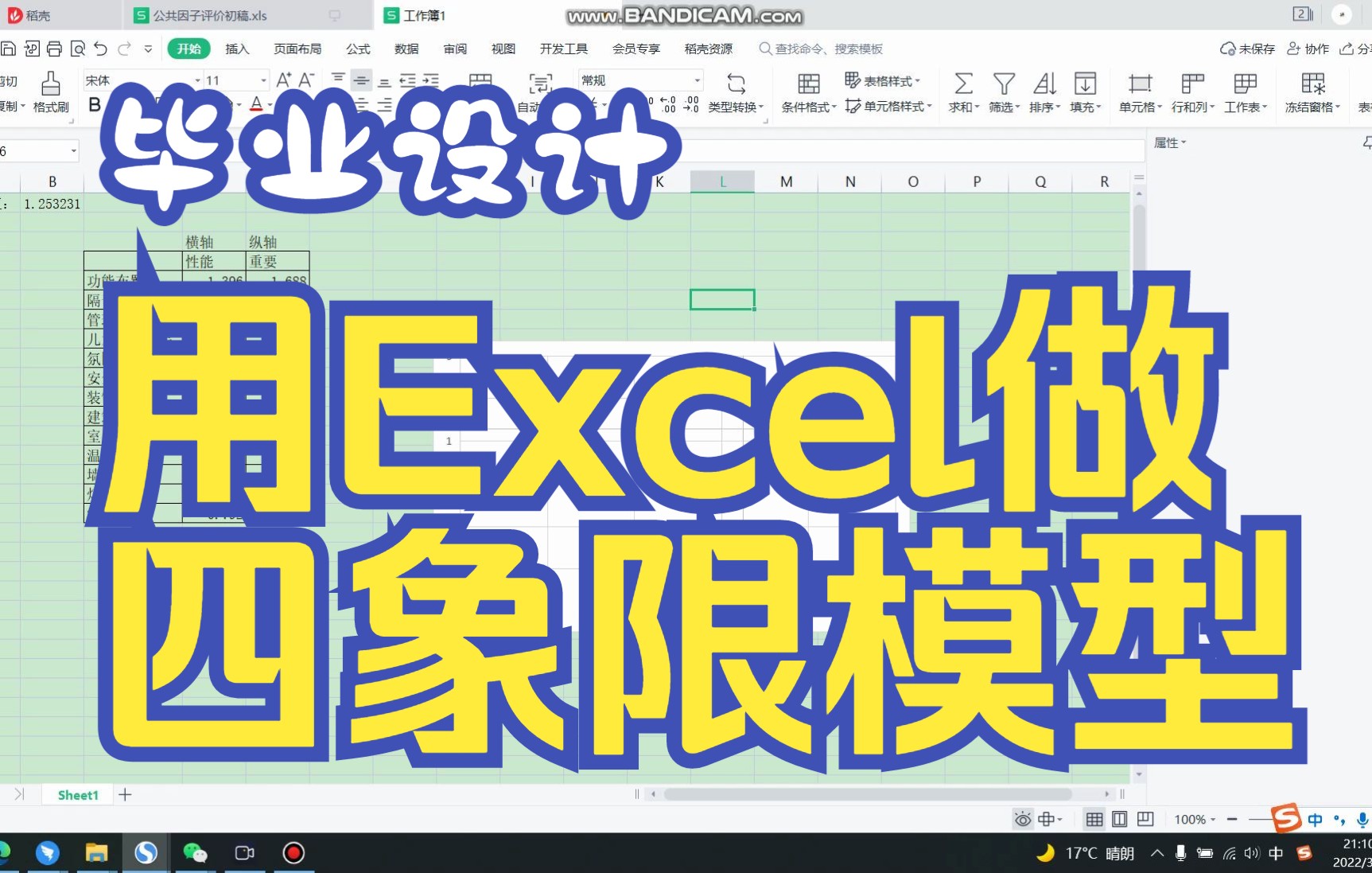Open the 属性 properties panel dropdown

coord(1170,142)
